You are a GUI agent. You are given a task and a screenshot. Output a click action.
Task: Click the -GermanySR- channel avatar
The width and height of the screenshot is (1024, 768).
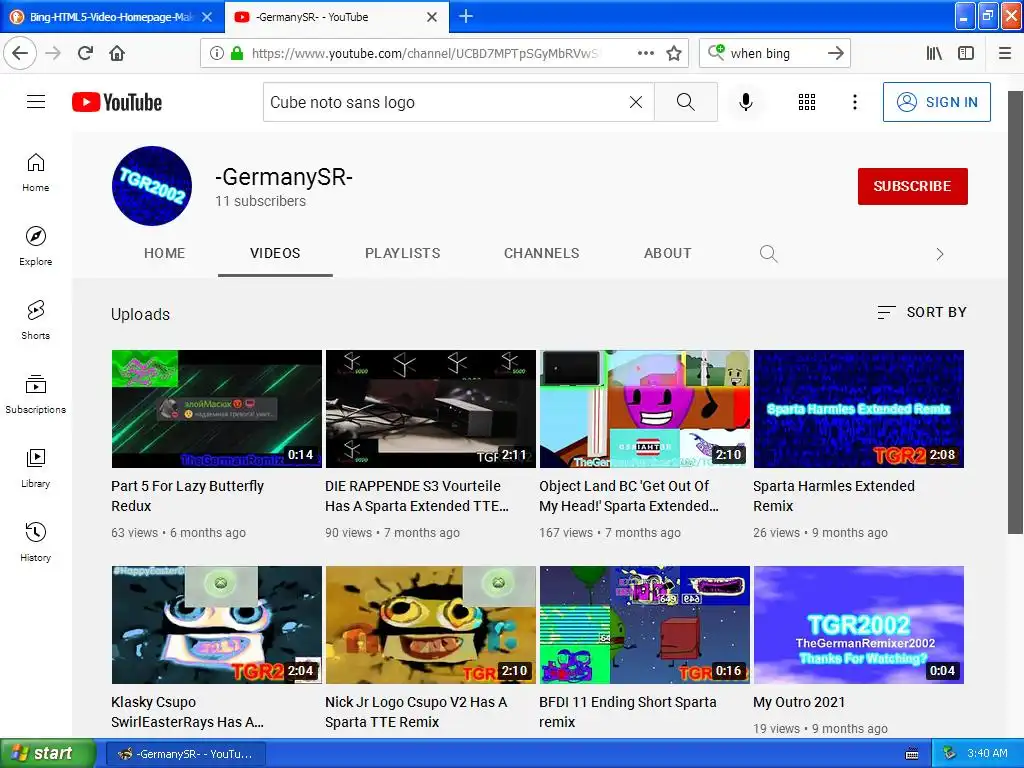[x=152, y=185]
